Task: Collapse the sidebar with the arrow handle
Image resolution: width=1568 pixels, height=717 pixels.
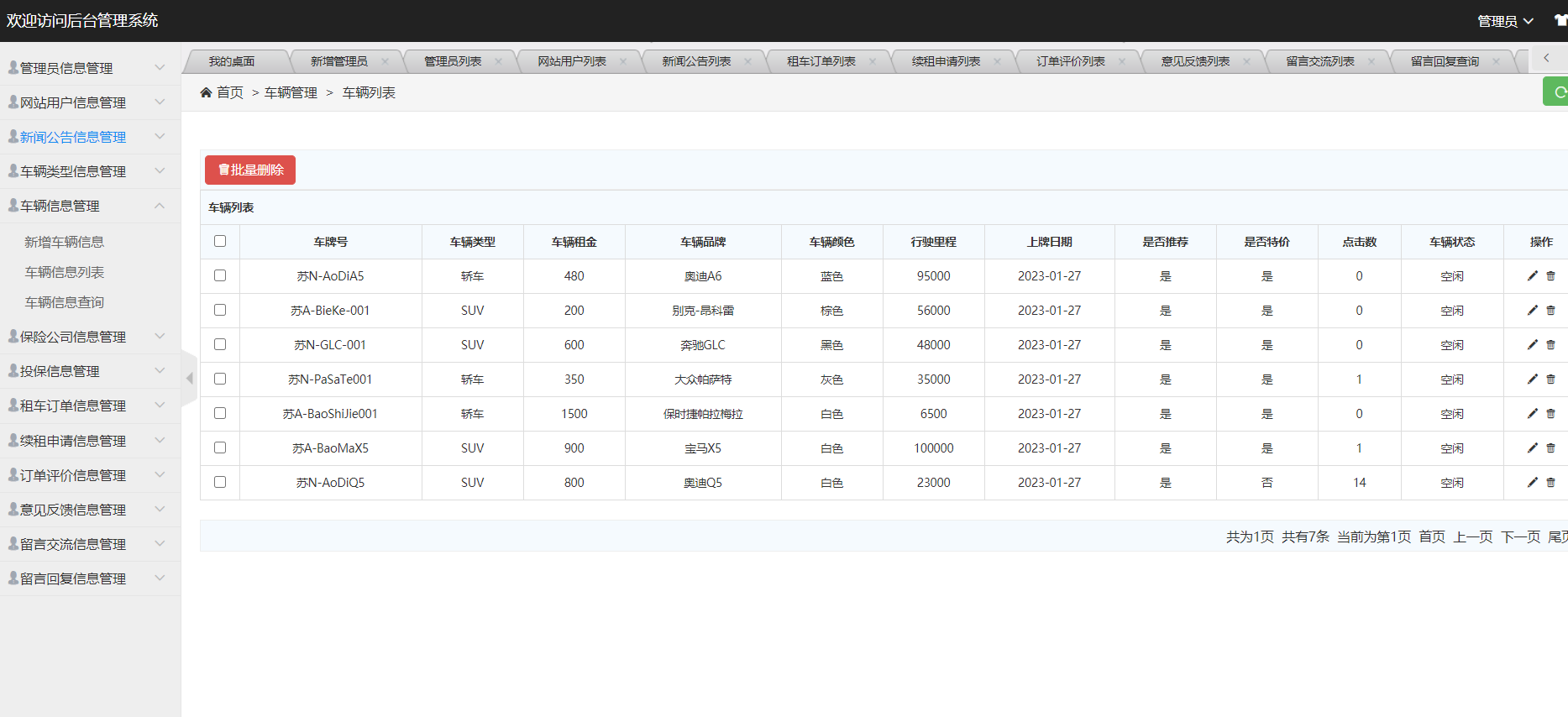Action: 189,379
